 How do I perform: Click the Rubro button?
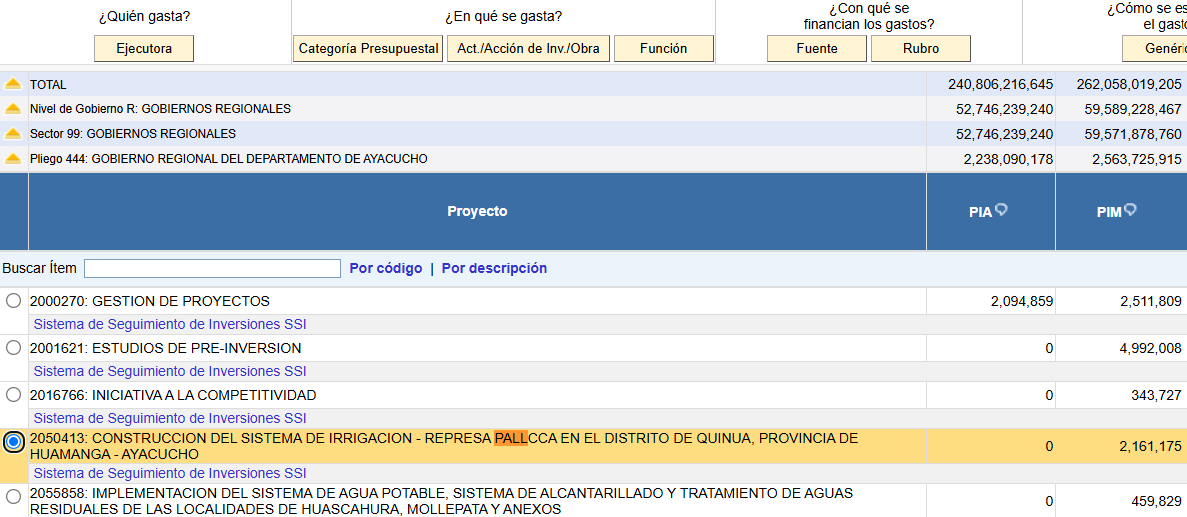[x=921, y=48]
